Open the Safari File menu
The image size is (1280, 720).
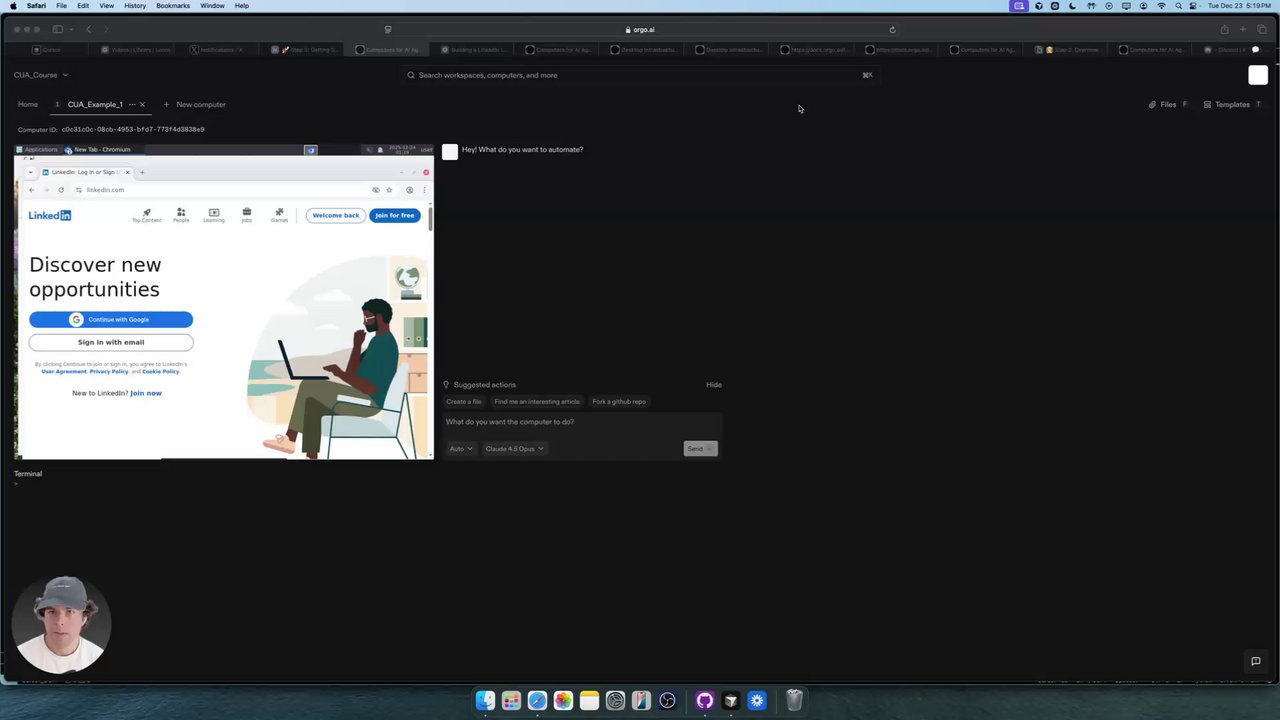coord(61,6)
